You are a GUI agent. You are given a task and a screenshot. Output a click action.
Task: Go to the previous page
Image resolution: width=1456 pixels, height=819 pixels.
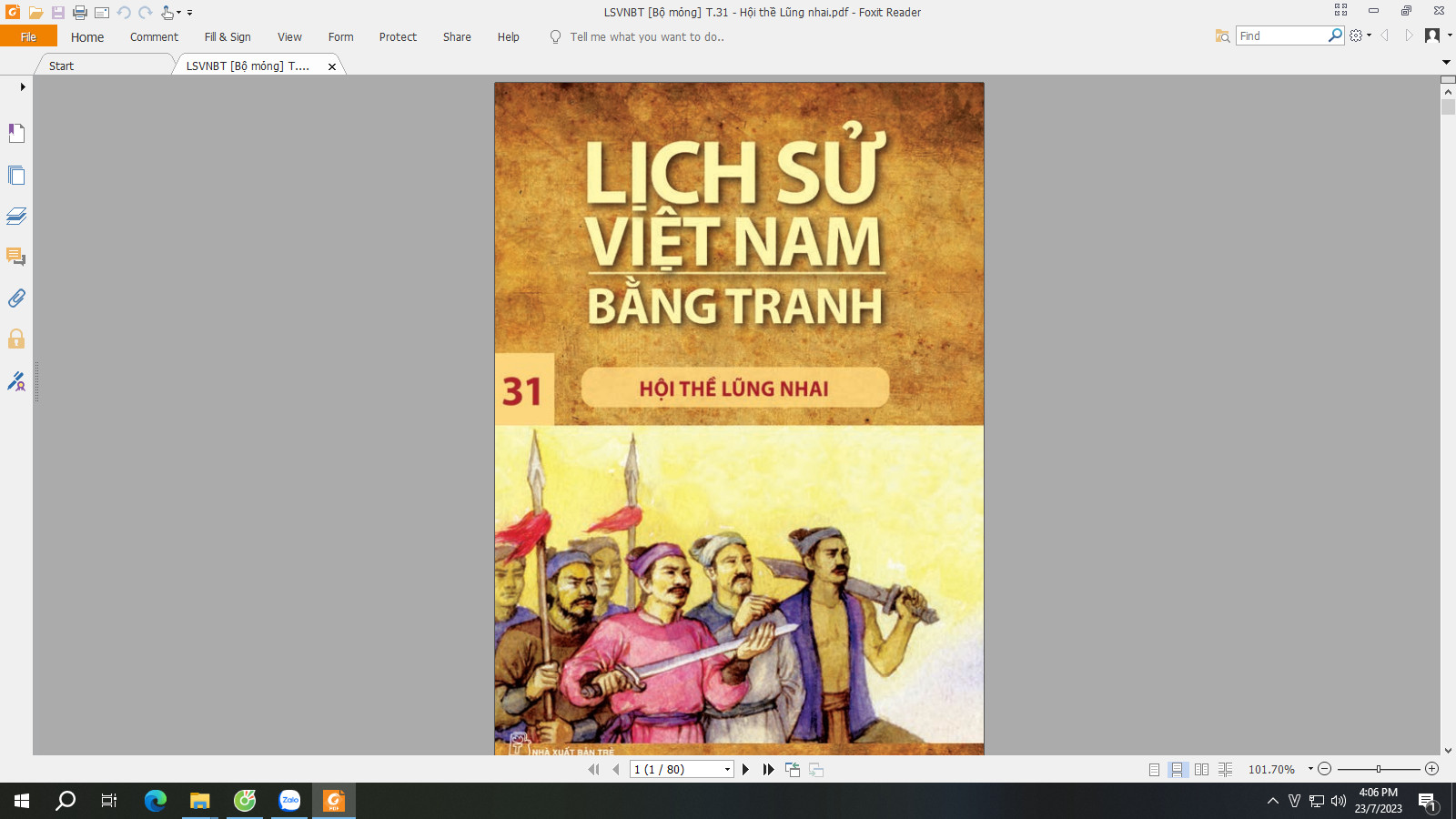tap(616, 770)
